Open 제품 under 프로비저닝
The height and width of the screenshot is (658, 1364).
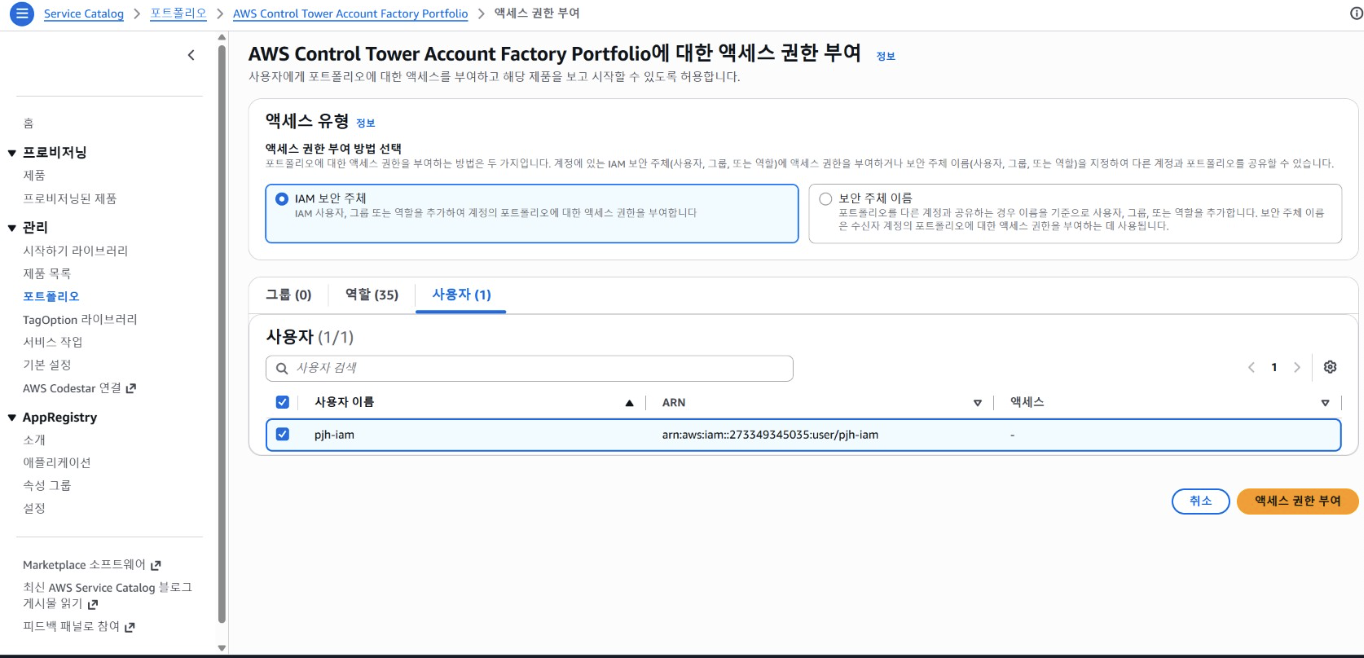tap(34, 175)
